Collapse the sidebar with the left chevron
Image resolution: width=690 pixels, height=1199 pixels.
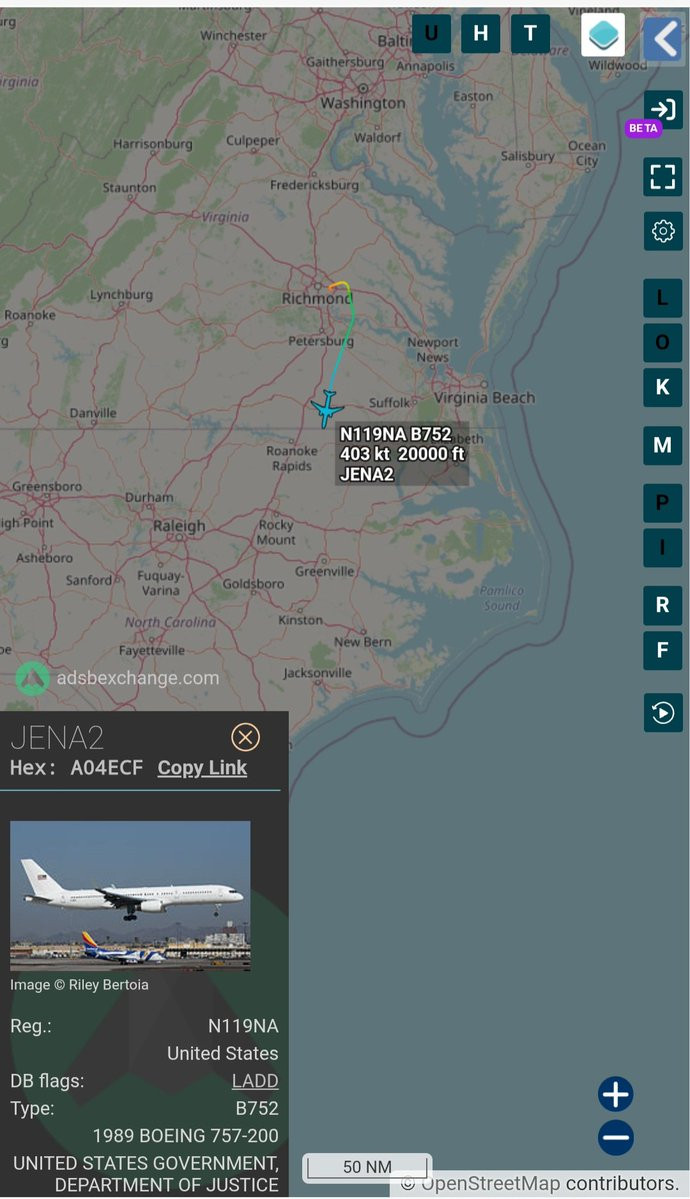(x=663, y=38)
